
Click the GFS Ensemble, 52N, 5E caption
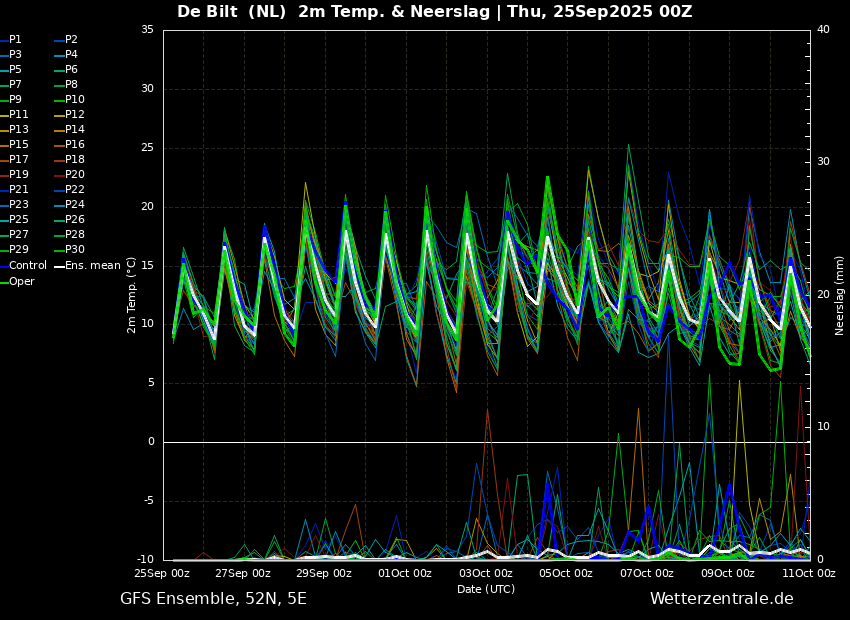pos(213,599)
